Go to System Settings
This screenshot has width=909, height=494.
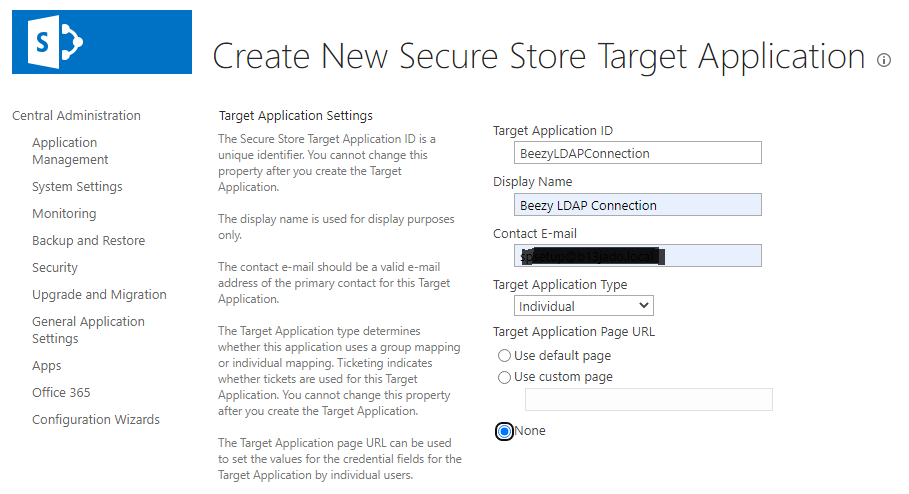77,187
